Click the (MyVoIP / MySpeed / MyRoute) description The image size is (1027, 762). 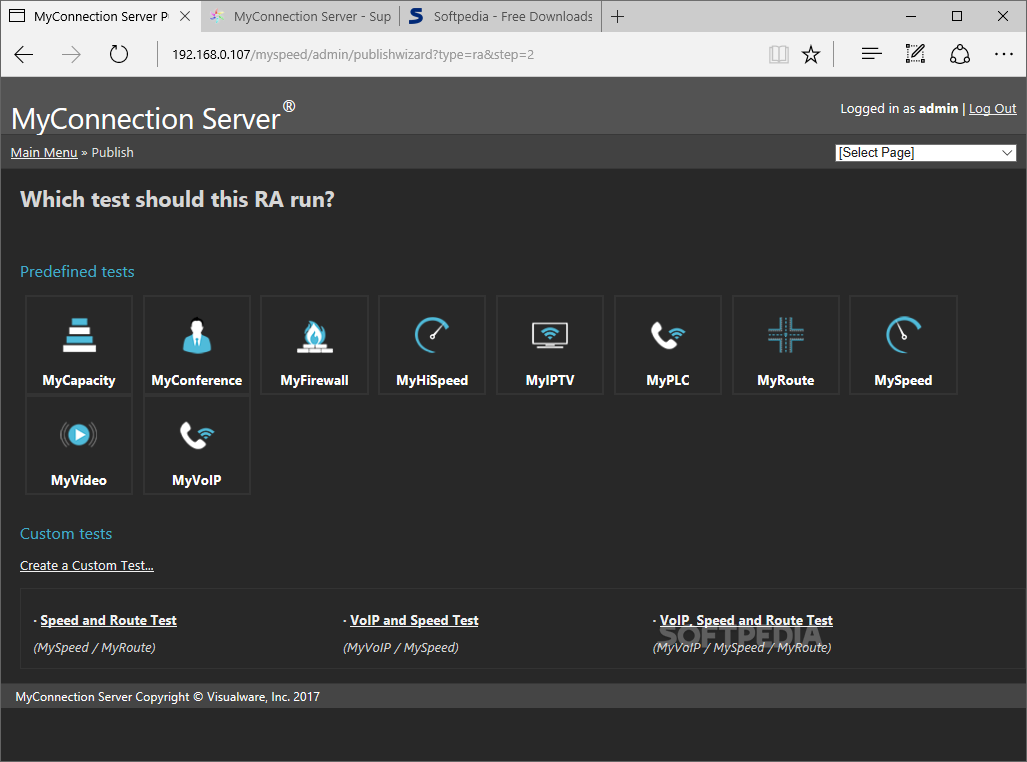742,647
